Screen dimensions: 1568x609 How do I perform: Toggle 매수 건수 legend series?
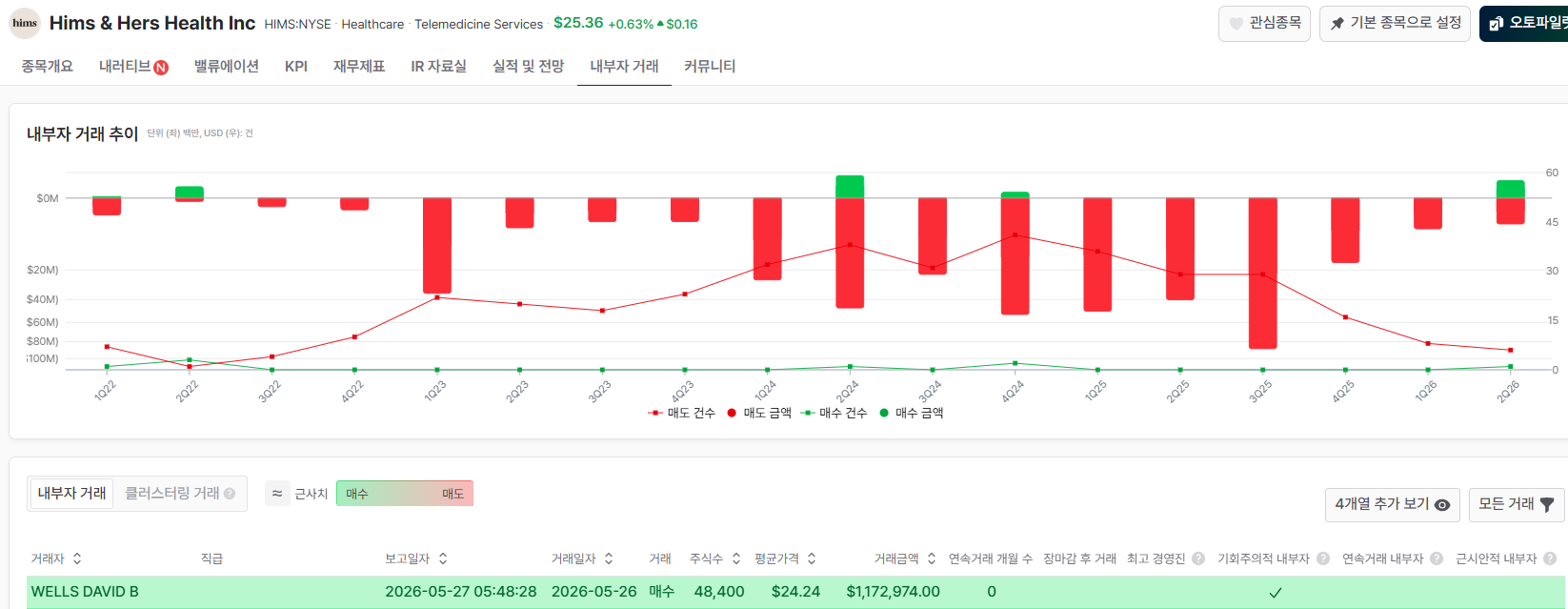(834, 413)
